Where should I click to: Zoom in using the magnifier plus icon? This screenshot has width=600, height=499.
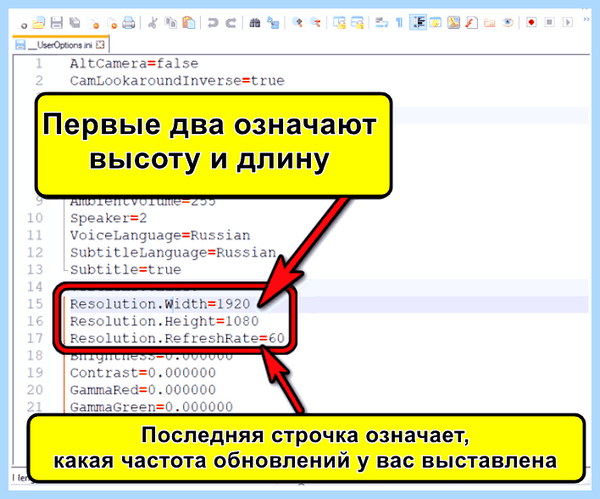pyautogui.click(x=297, y=23)
